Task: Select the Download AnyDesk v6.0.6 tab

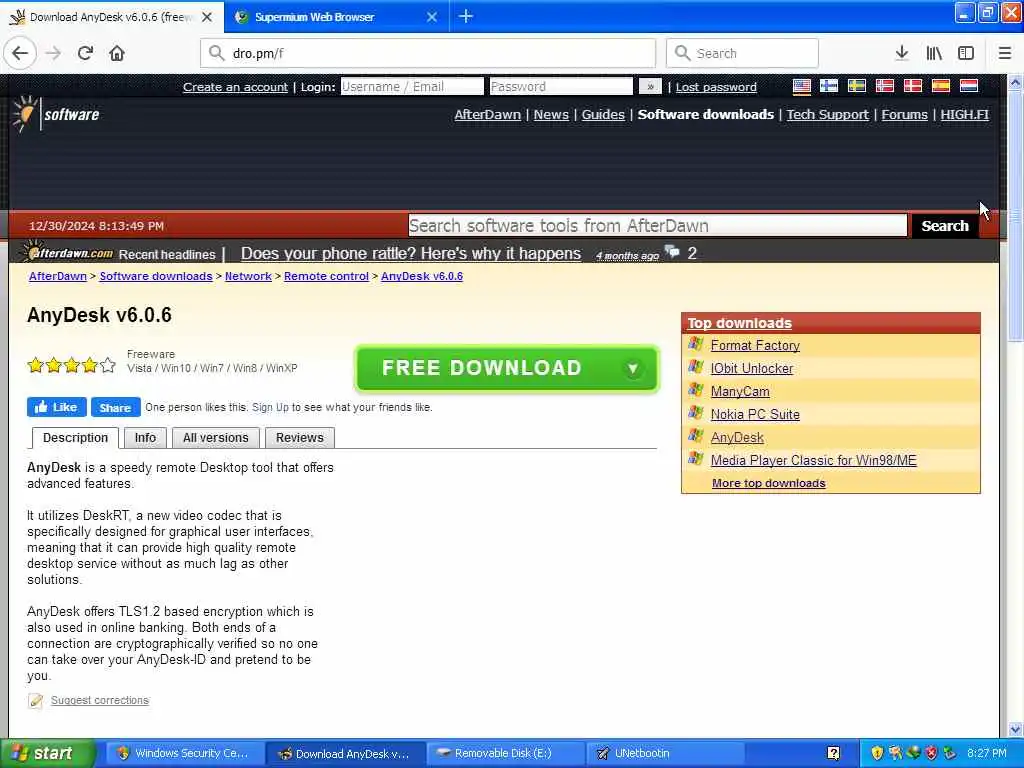Action: [110, 17]
